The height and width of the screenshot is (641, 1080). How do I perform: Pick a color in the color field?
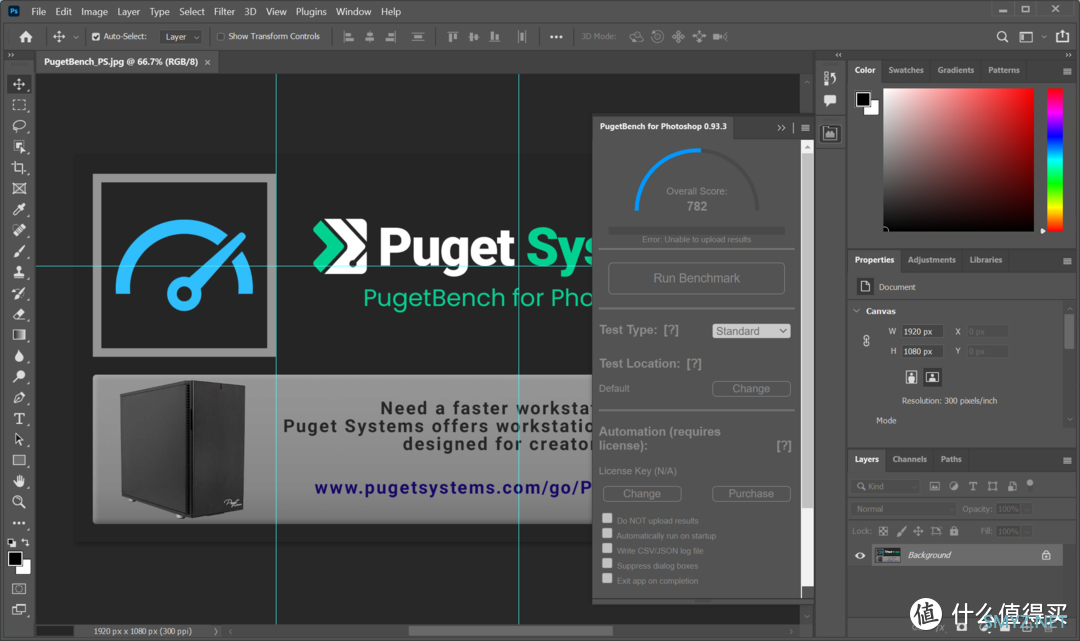click(958, 160)
